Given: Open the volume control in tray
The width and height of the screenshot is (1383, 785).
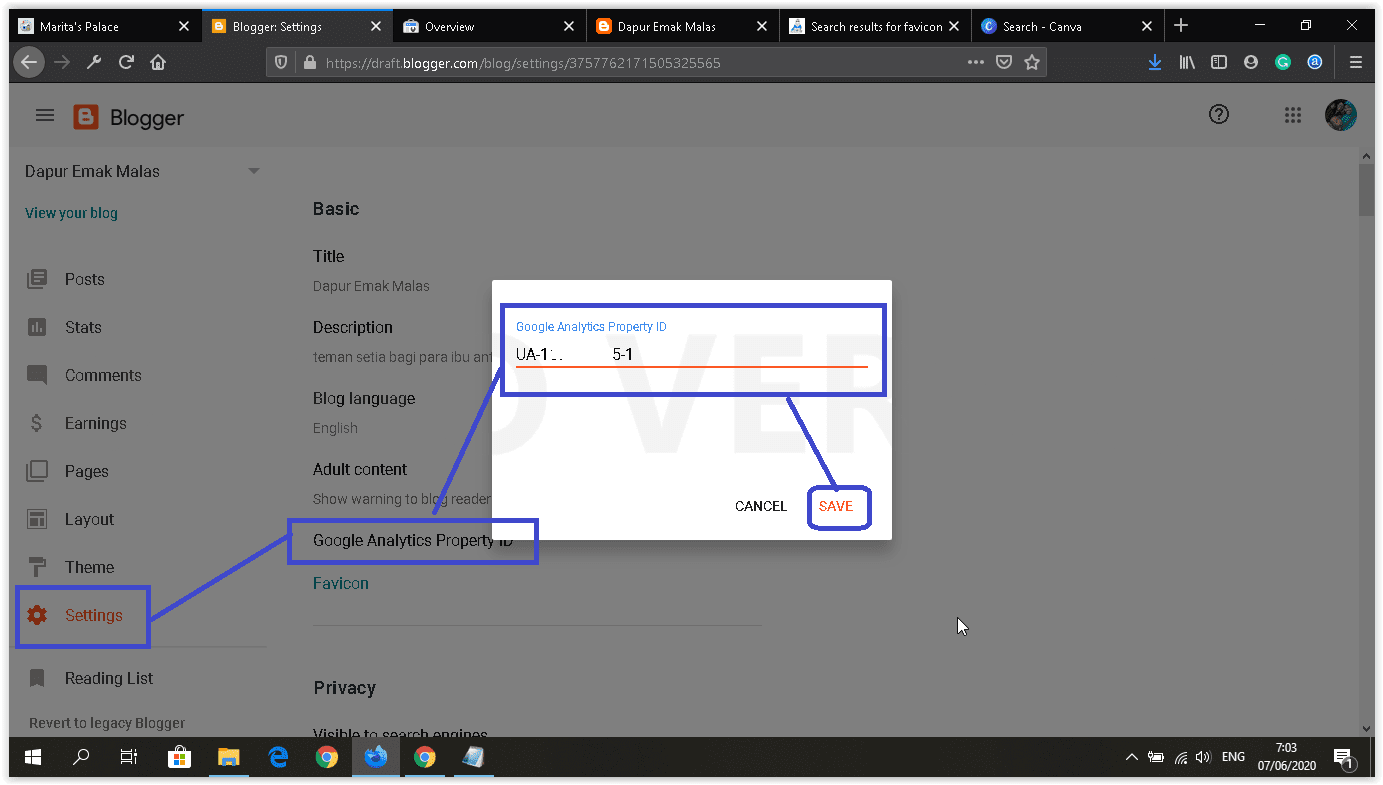Looking at the screenshot, I should 1203,758.
